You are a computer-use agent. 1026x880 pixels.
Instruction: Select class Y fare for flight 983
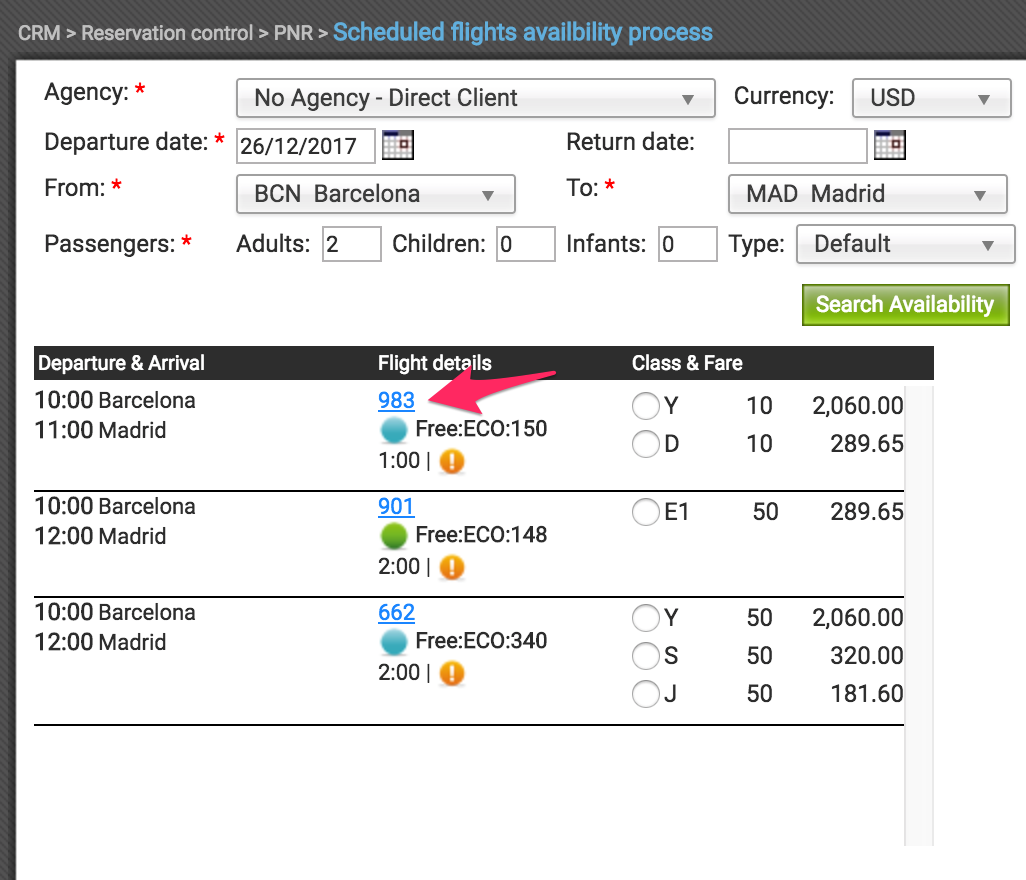pos(645,406)
